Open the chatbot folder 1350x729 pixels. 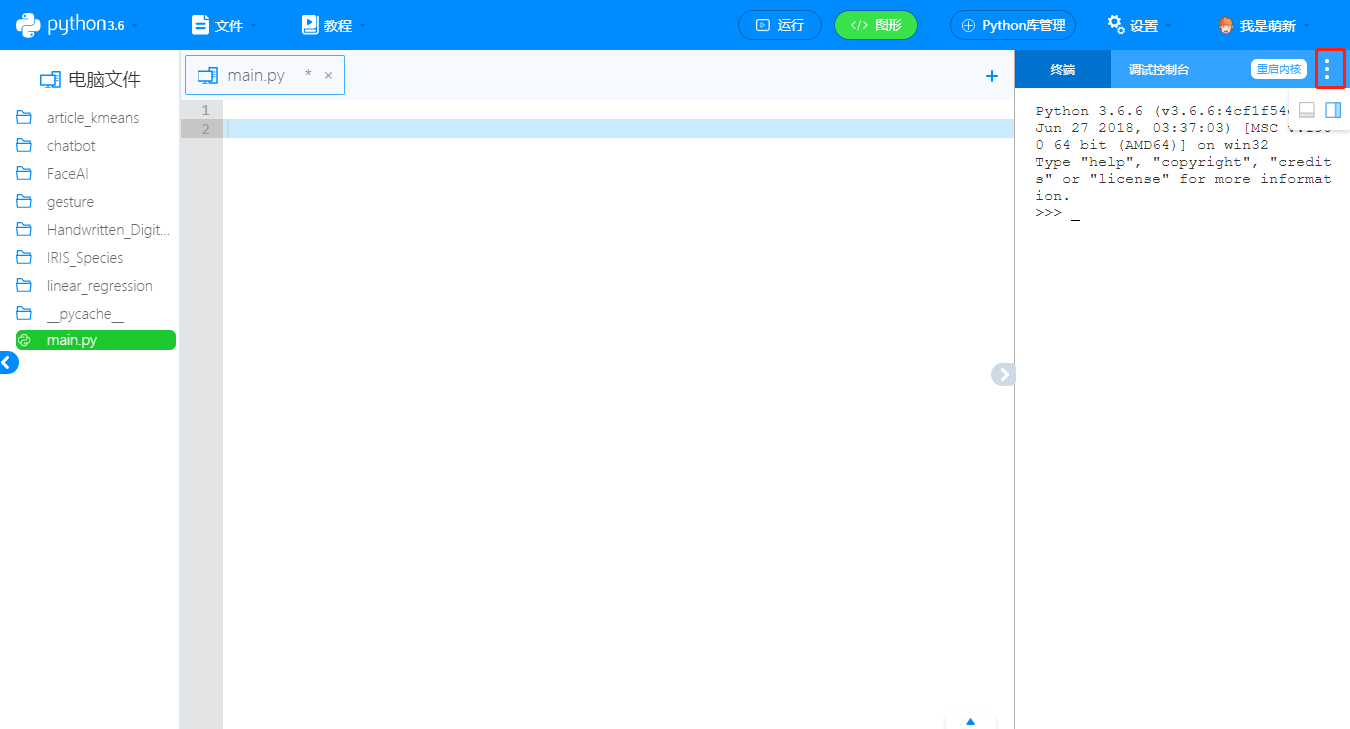(71, 146)
